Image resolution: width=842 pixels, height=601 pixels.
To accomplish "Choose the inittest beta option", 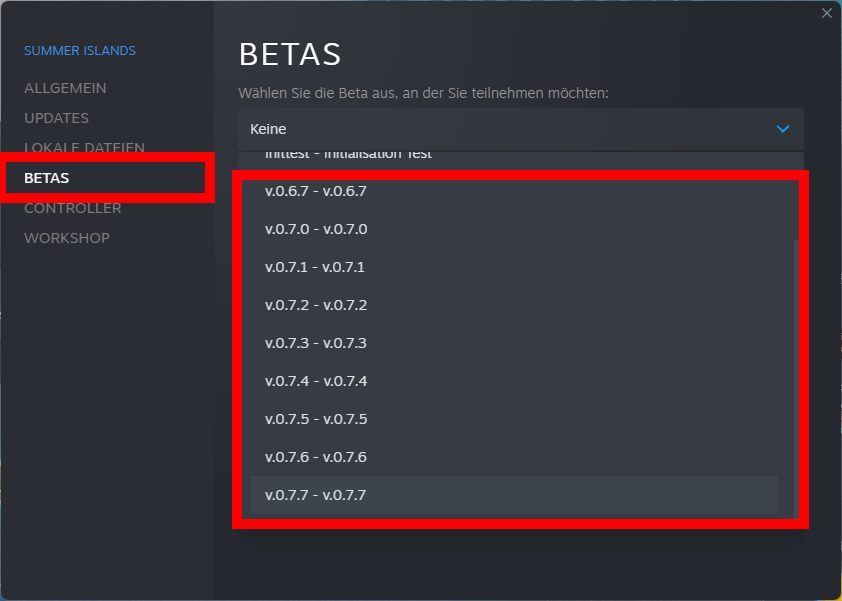I will [x=348, y=156].
